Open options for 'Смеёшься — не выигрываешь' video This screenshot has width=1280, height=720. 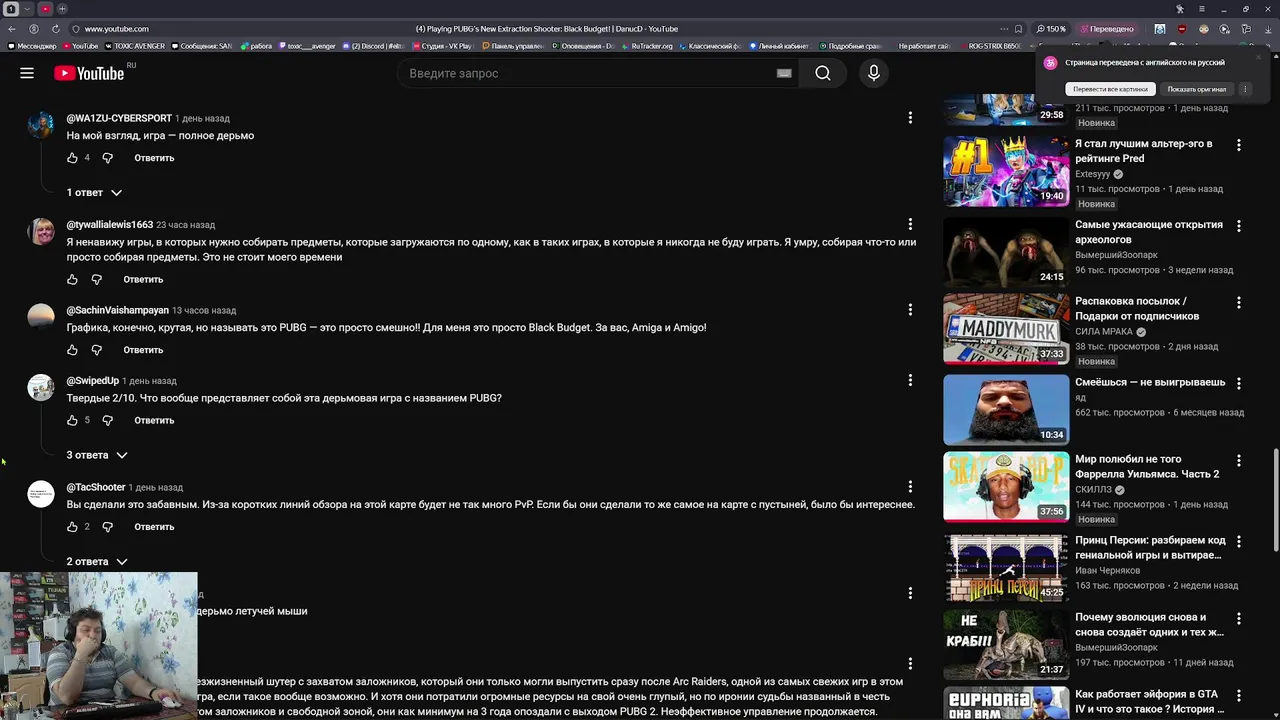pos(1238,384)
